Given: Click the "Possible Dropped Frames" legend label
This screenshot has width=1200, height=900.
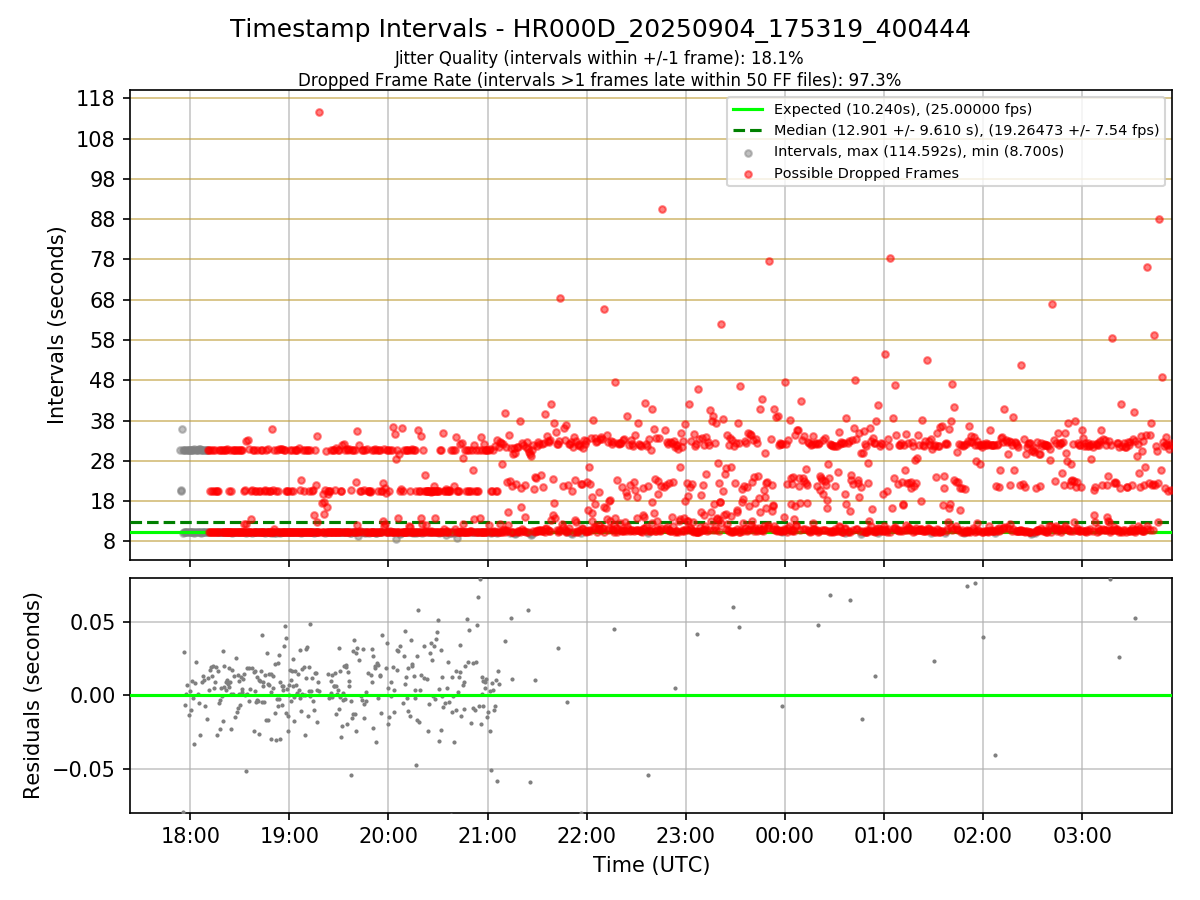Looking at the screenshot, I should (x=866, y=173).
